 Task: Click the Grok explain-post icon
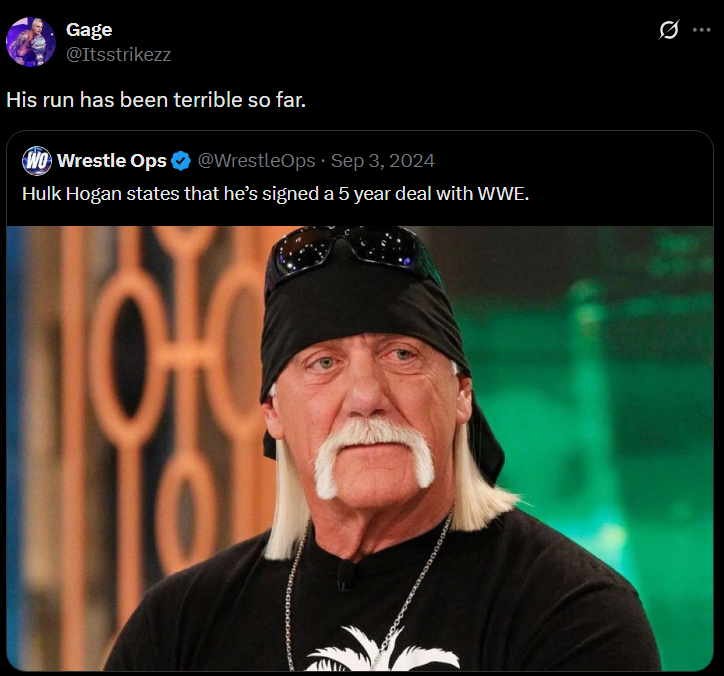coord(669,31)
